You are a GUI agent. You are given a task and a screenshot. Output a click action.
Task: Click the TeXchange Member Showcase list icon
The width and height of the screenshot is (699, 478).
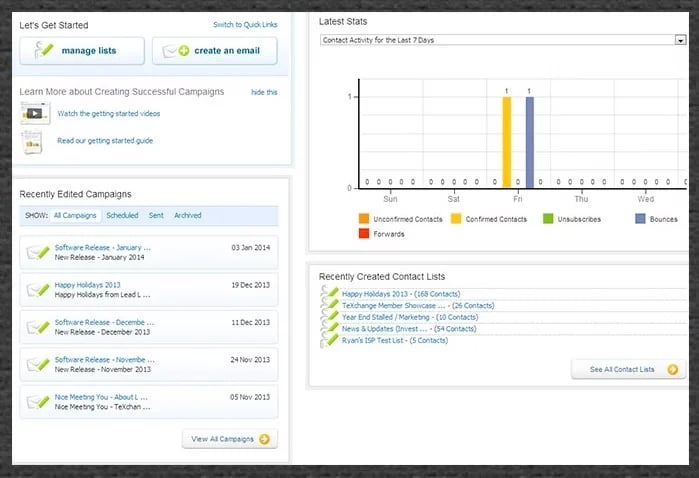click(329, 305)
